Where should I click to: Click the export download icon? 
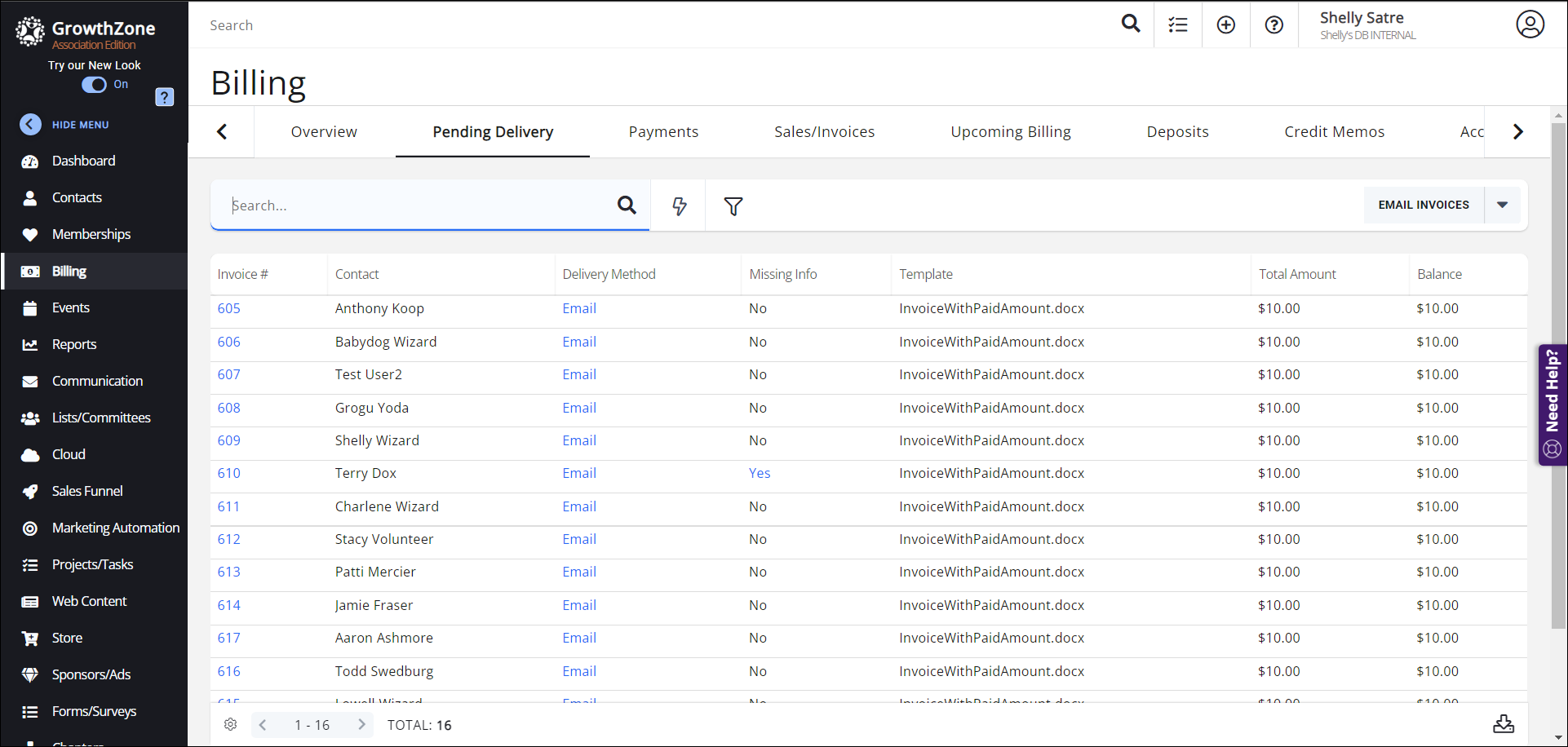1503,724
